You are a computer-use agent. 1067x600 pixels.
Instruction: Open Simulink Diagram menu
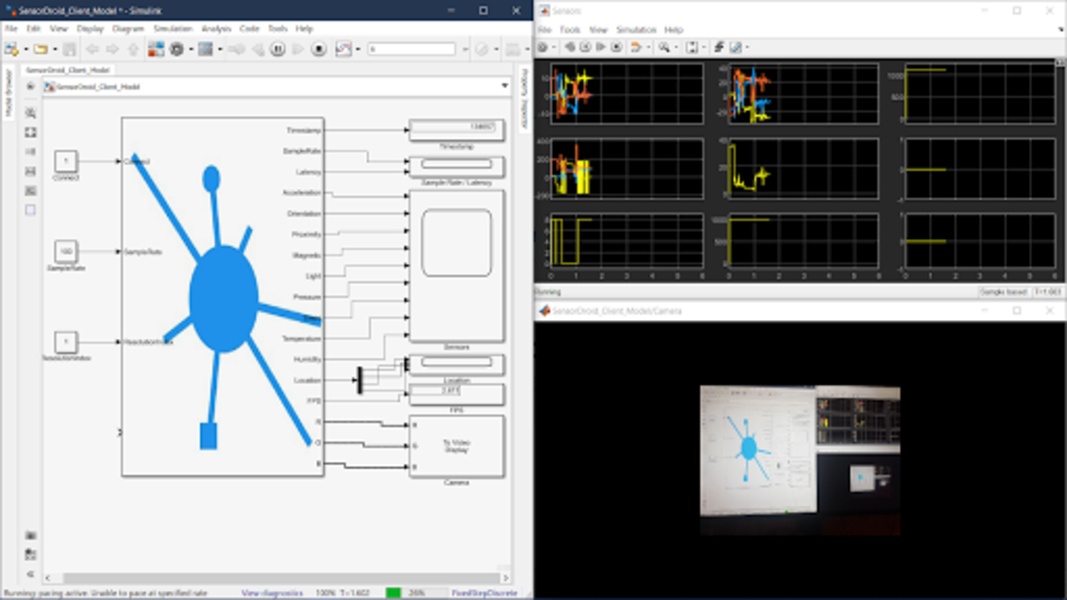point(128,29)
